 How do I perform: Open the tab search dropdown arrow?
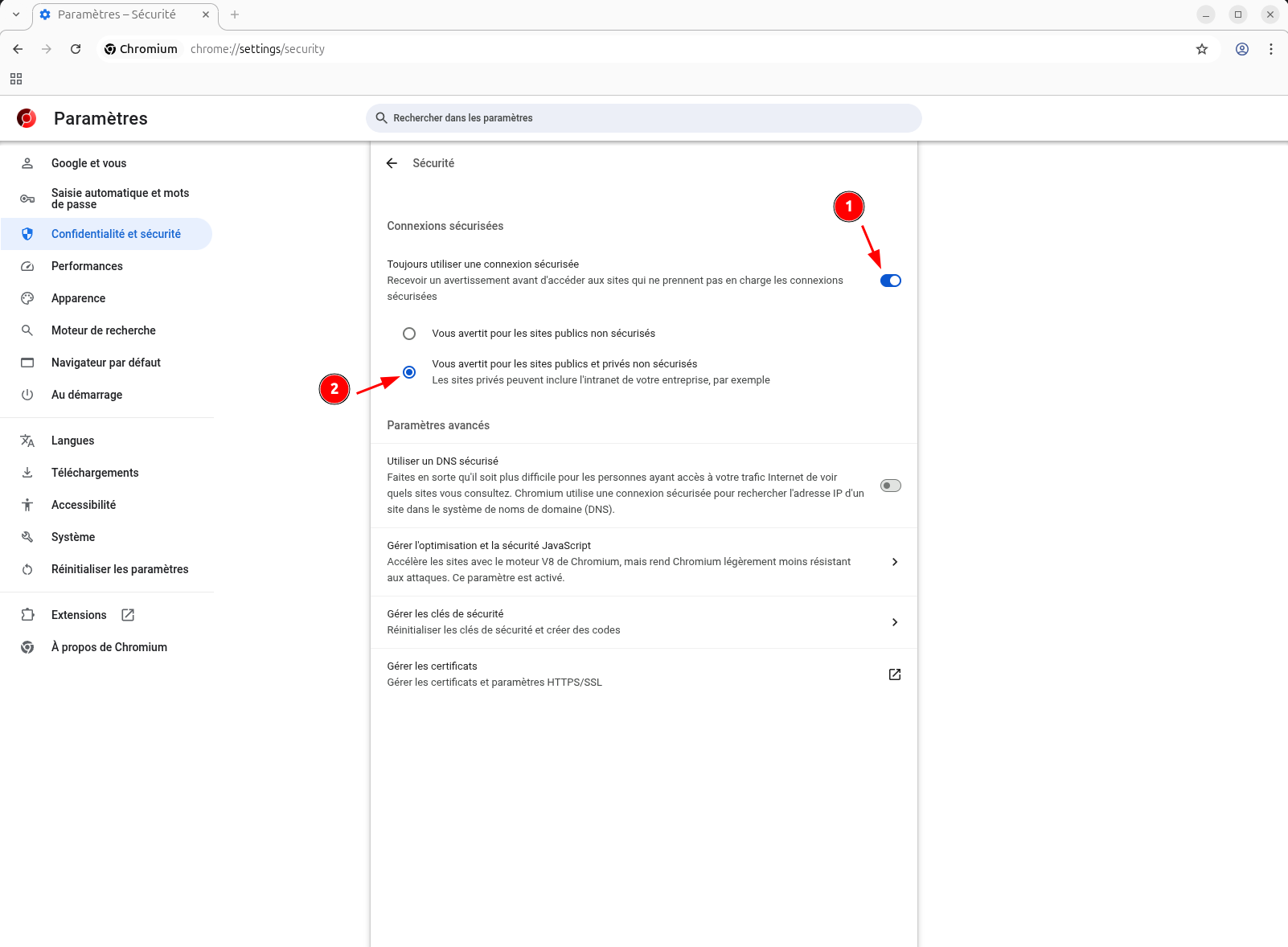tap(16, 14)
